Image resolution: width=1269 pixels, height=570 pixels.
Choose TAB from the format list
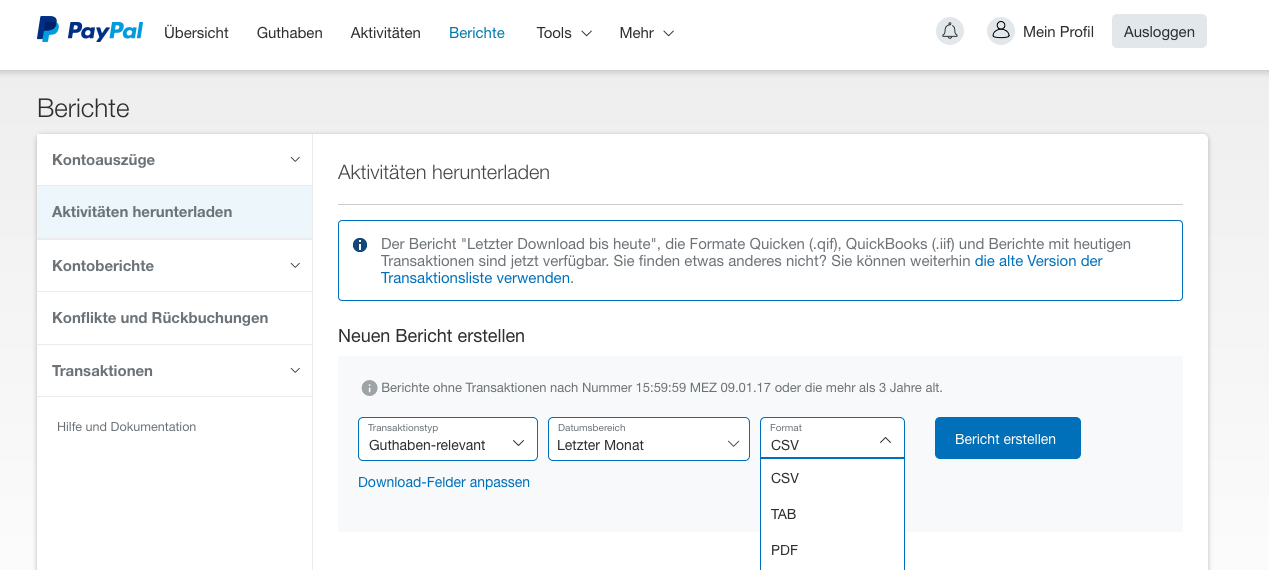pos(784,514)
